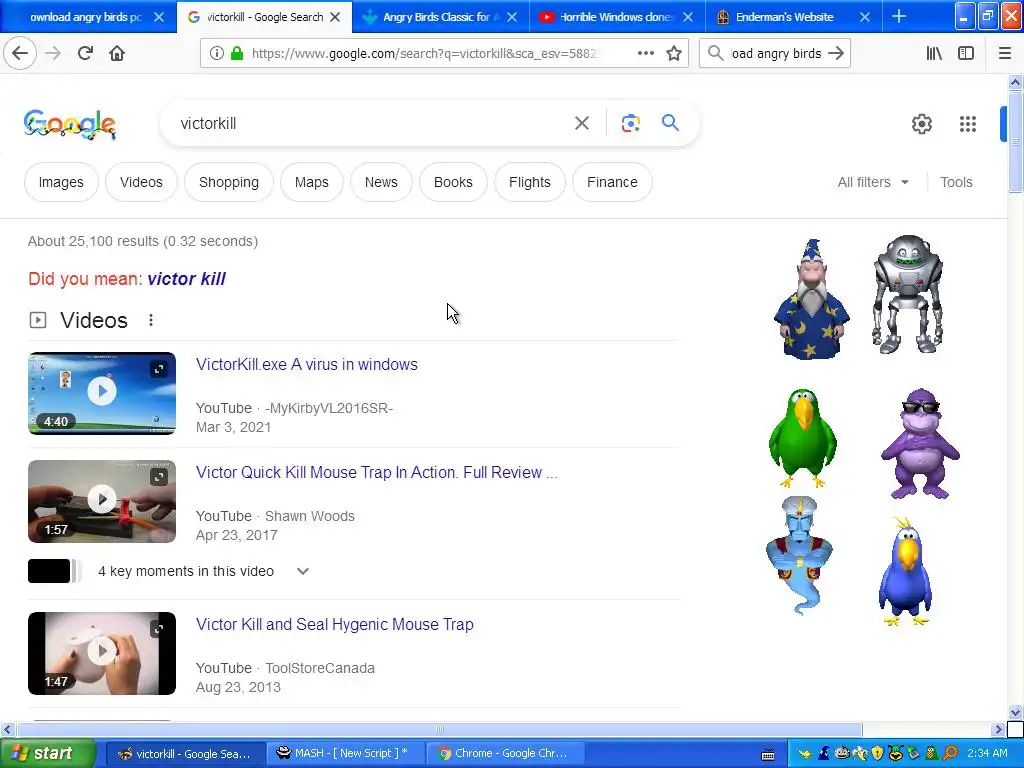Open Victor Kill and Seal Hygenic link

click(334, 624)
